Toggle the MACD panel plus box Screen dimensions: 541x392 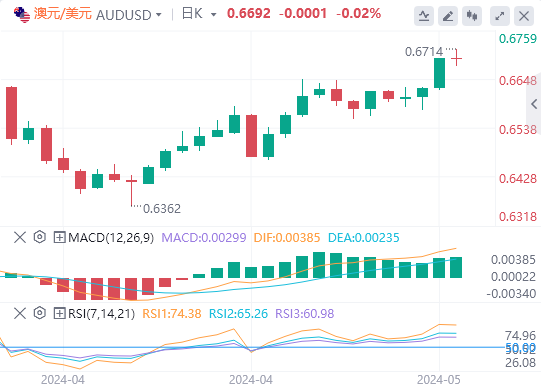point(59,237)
